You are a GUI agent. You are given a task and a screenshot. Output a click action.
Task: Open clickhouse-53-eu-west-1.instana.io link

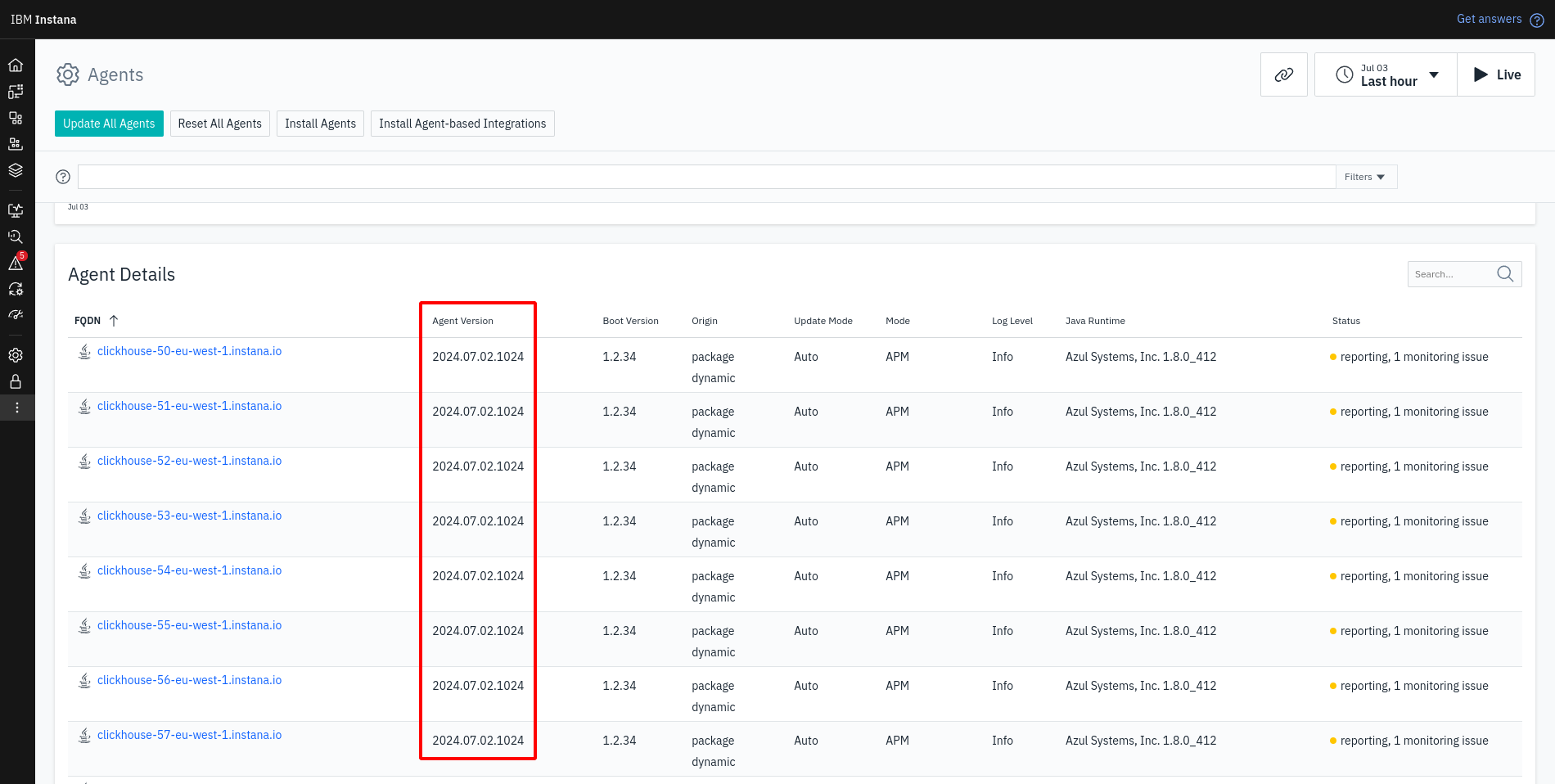pos(189,516)
